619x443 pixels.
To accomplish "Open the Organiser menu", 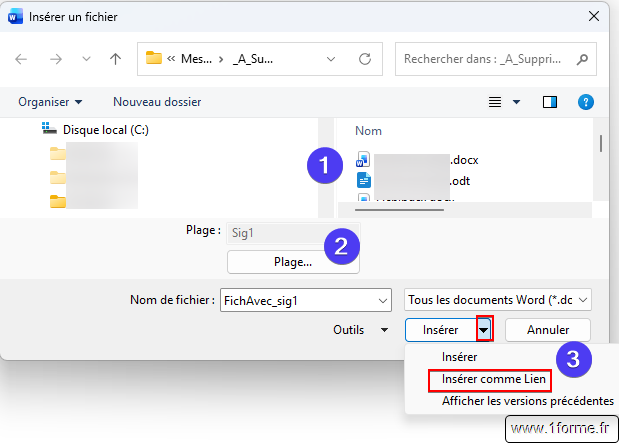I will [x=50, y=102].
